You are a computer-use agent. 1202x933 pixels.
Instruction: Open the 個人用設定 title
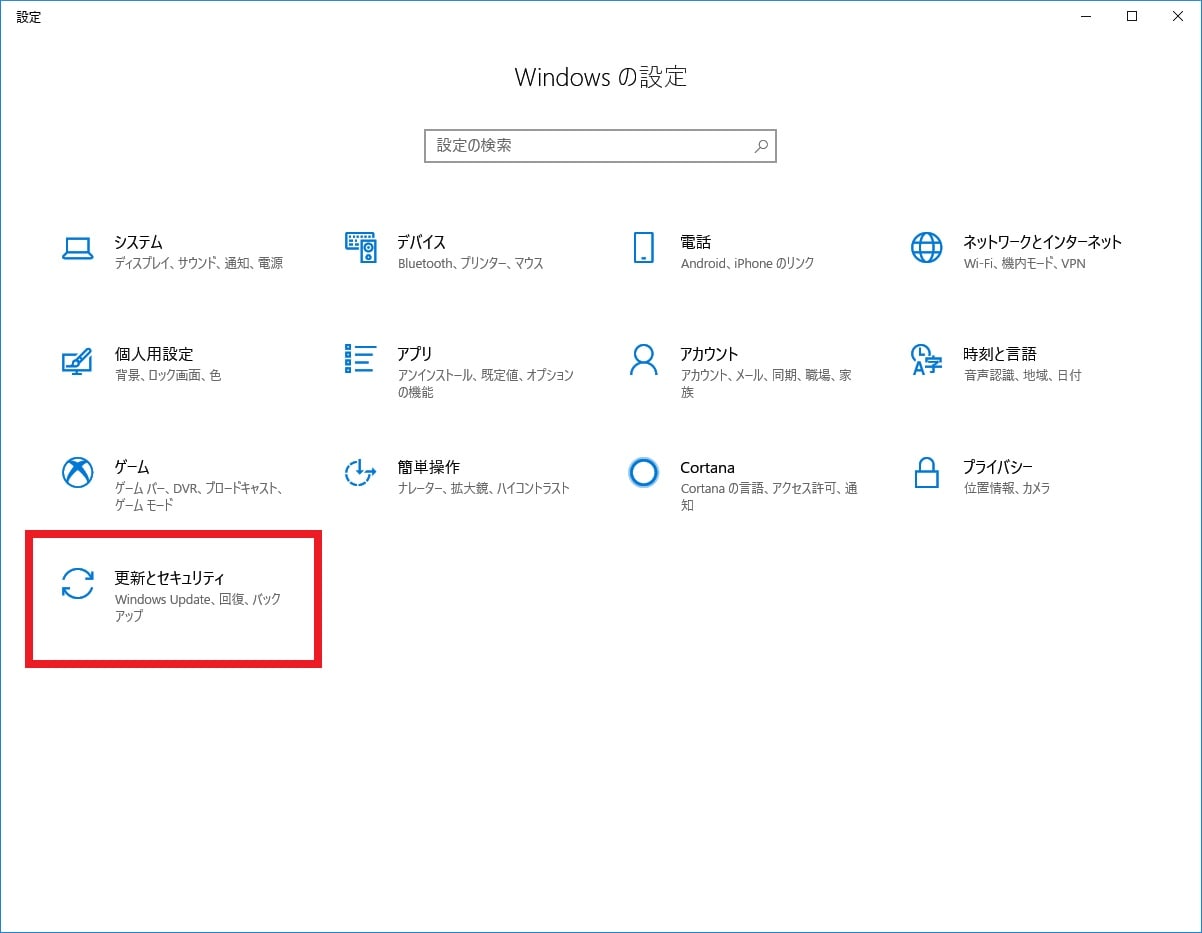(153, 354)
